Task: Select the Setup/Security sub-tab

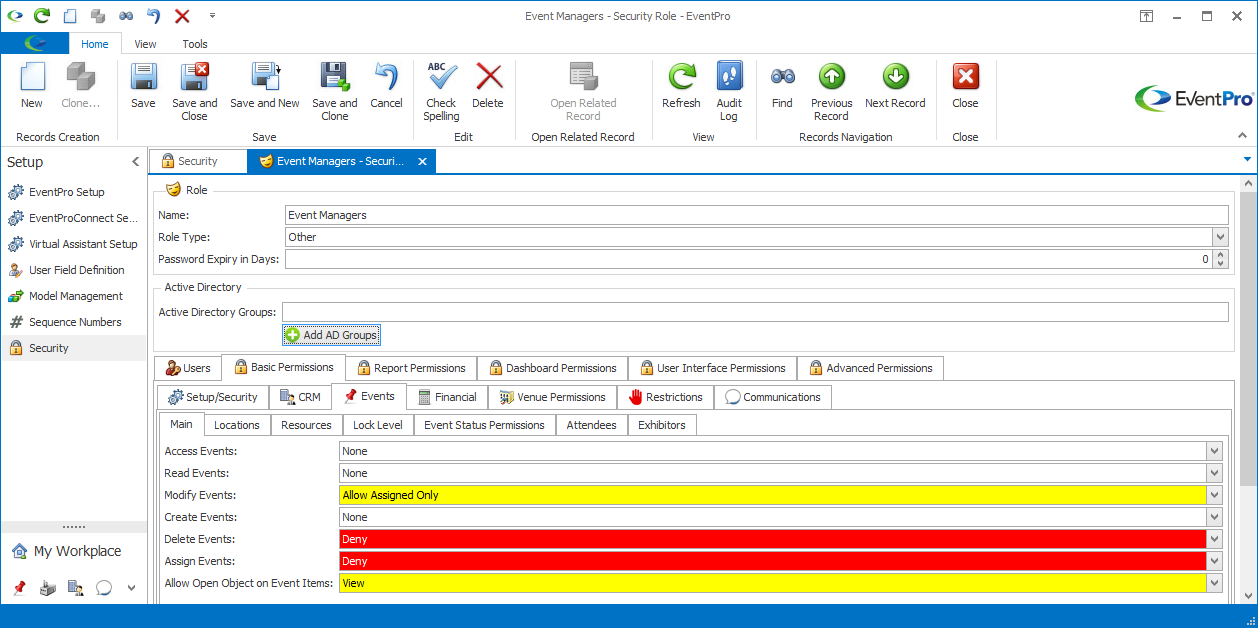Action: [x=213, y=397]
